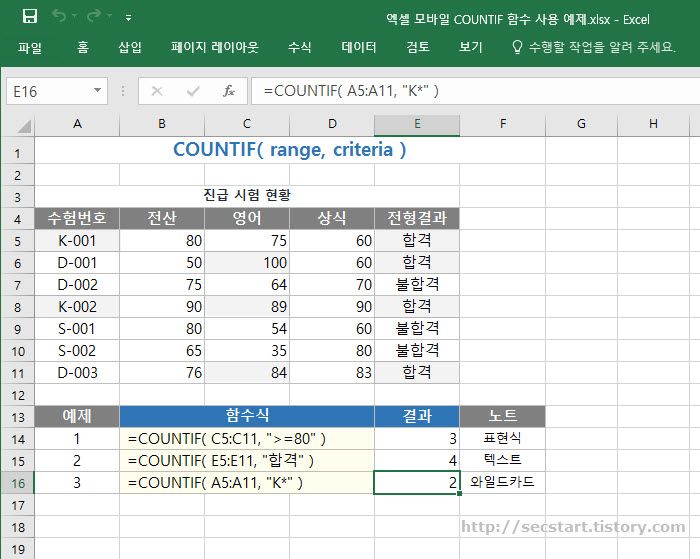Click the Cancel (X) formula bar icon
The width and height of the screenshot is (700, 559).
point(157,91)
